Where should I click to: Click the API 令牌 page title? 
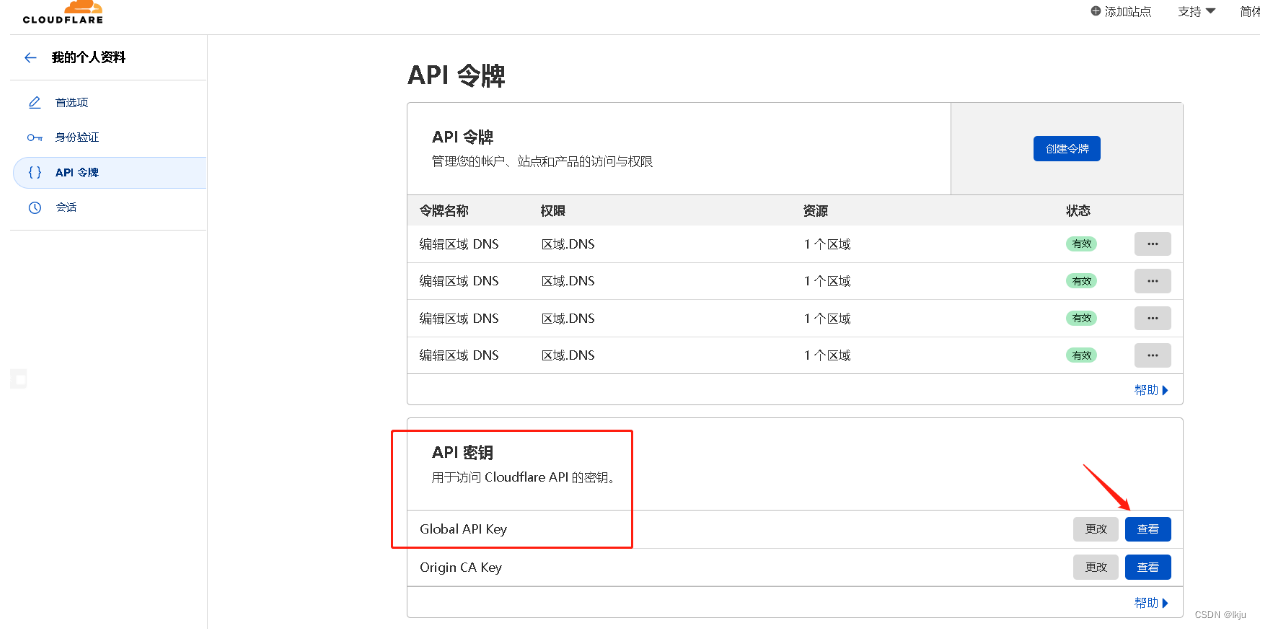pos(456,75)
